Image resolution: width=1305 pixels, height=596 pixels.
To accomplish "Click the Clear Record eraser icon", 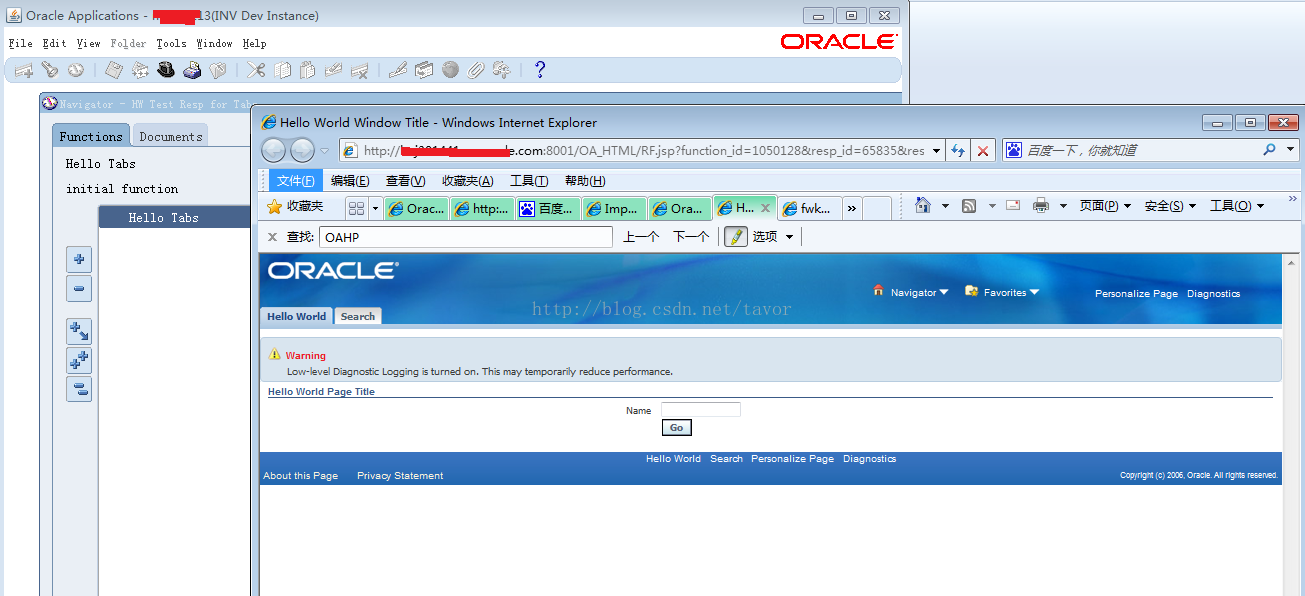I will tap(333, 70).
